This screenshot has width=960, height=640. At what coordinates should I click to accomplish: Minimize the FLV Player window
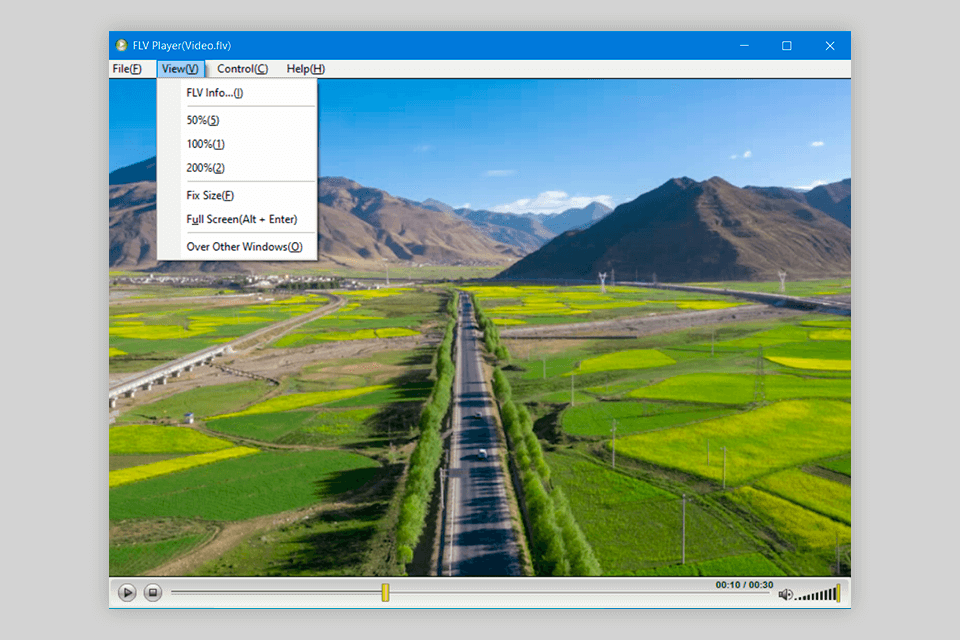point(744,45)
